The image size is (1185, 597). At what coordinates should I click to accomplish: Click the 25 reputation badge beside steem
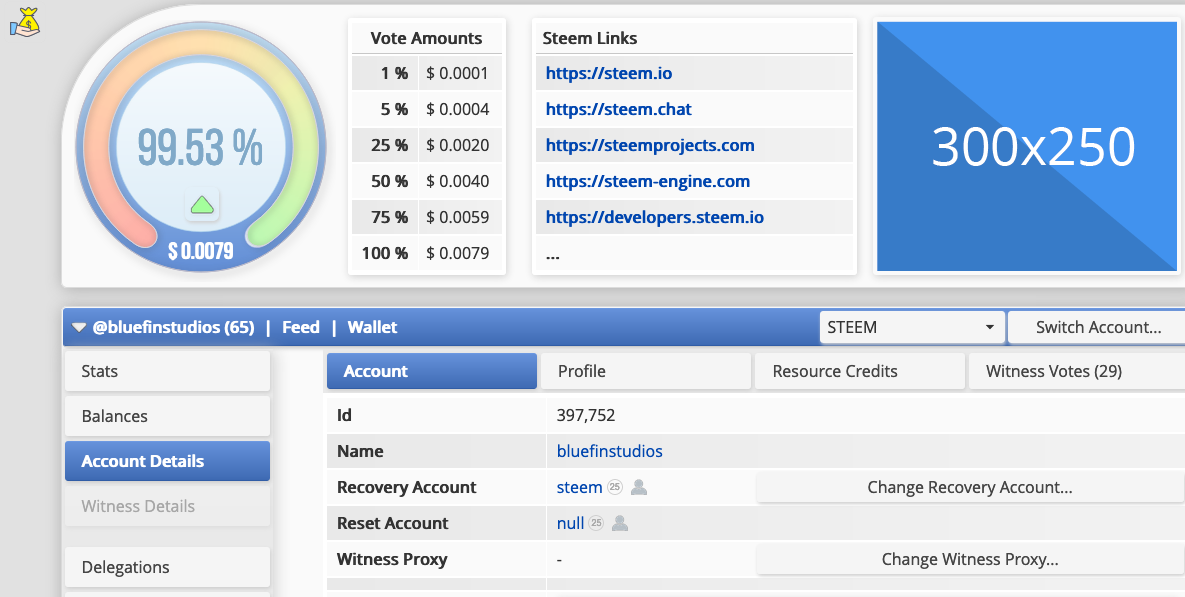click(x=614, y=487)
